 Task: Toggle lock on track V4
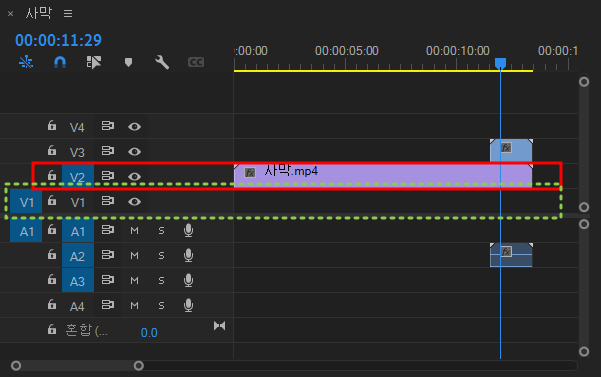click(52, 126)
